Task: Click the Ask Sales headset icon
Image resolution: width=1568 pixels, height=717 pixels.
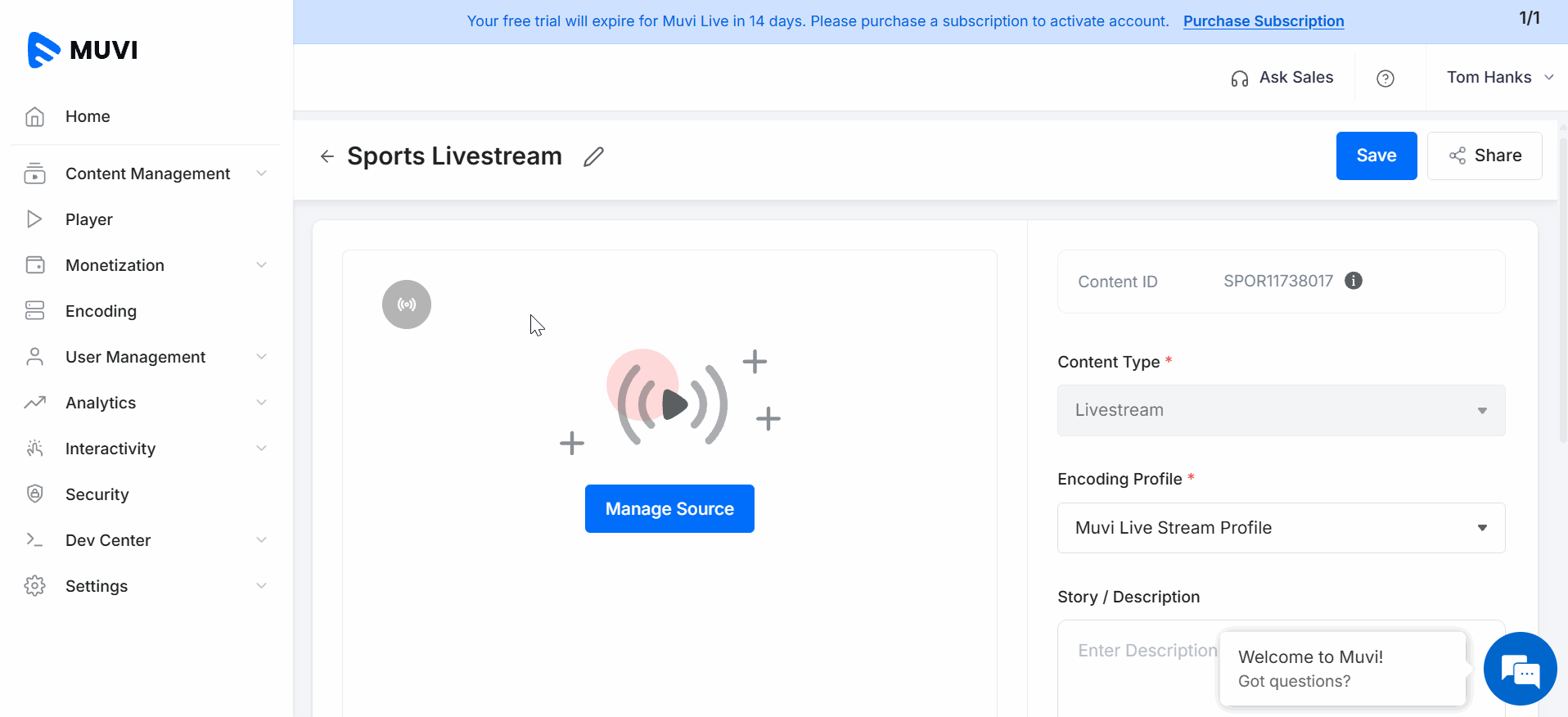Action: pos(1239,79)
